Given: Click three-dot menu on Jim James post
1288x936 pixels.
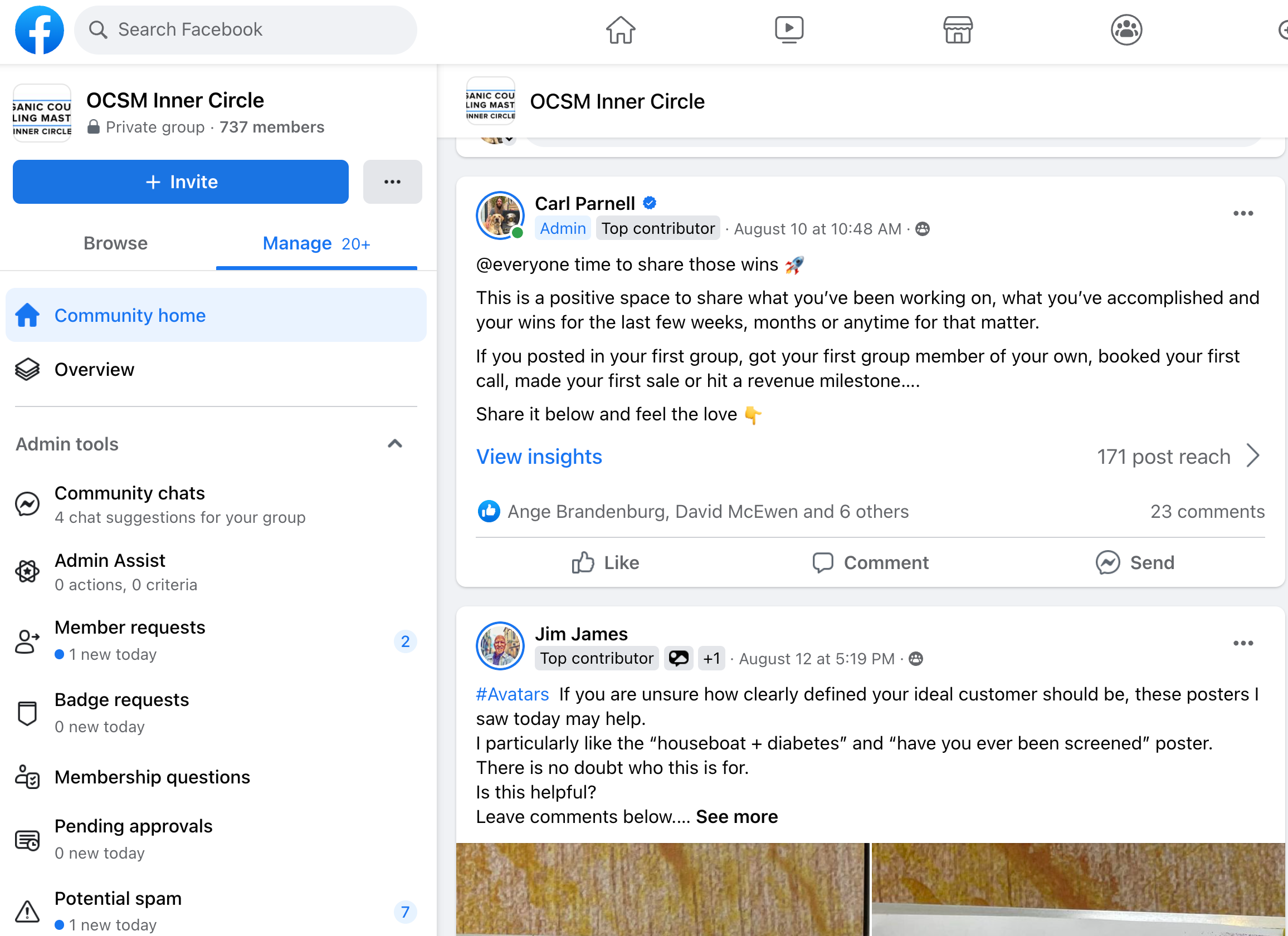Looking at the screenshot, I should pos(1243,643).
